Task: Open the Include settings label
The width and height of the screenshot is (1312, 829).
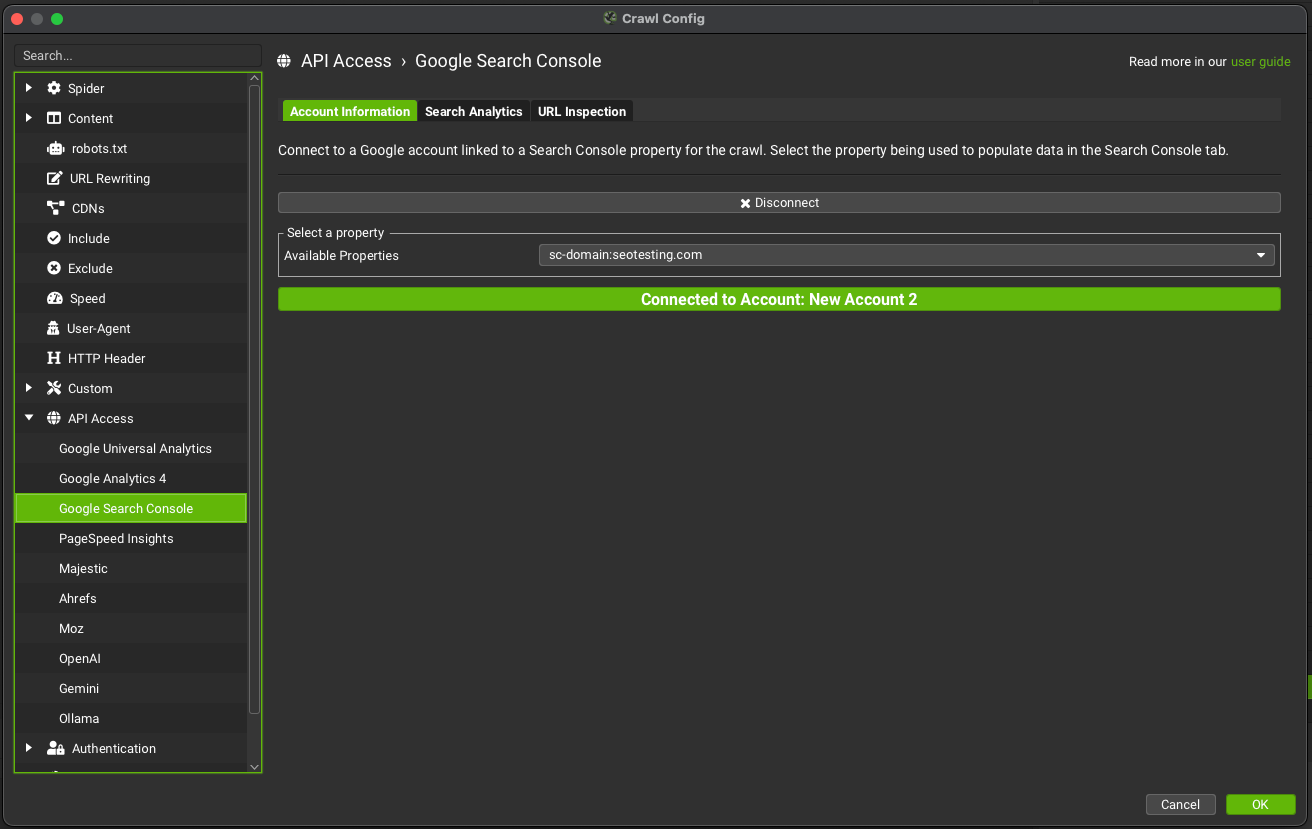Action: [89, 238]
